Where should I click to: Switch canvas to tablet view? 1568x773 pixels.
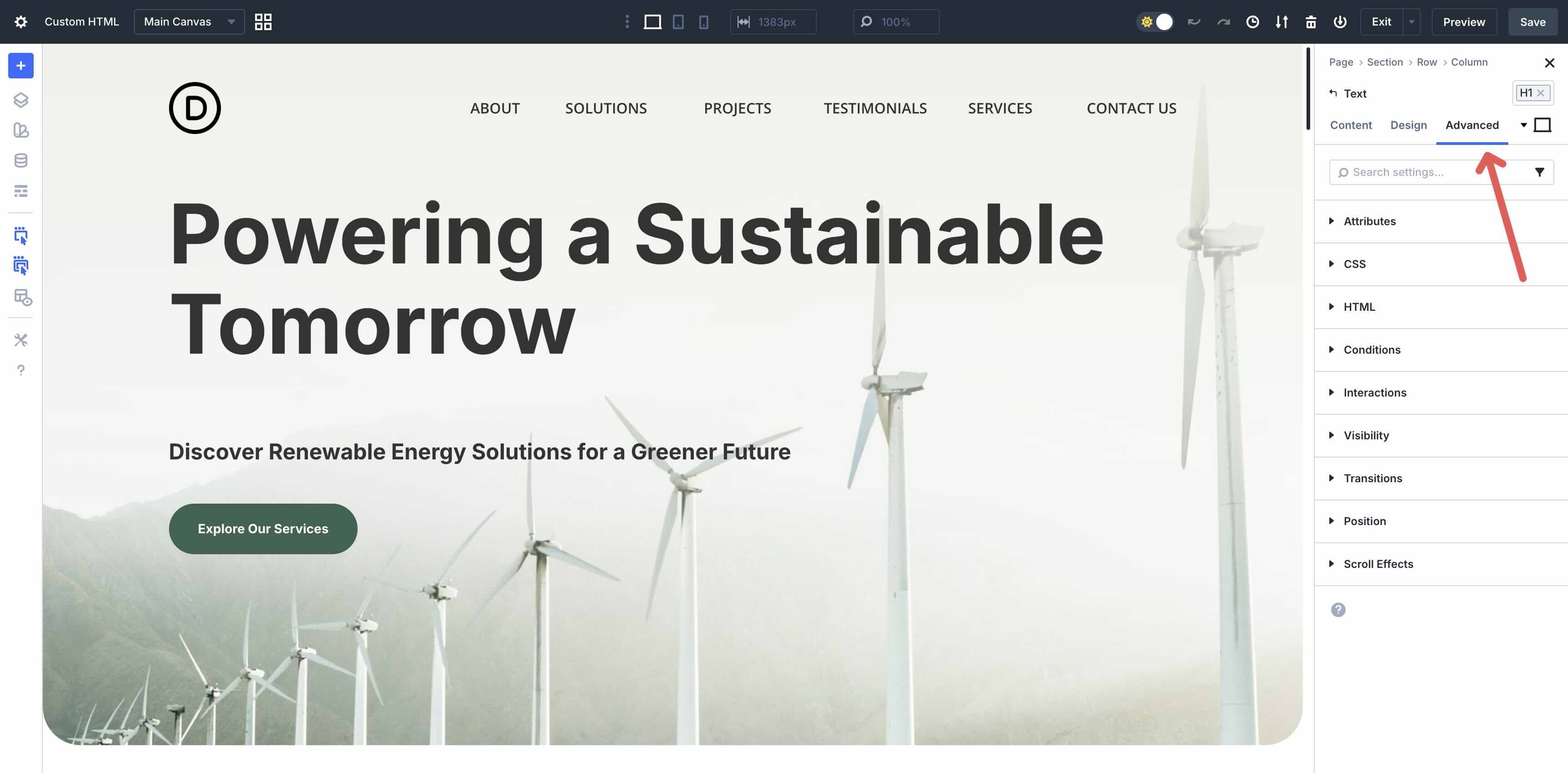coord(678,22)
